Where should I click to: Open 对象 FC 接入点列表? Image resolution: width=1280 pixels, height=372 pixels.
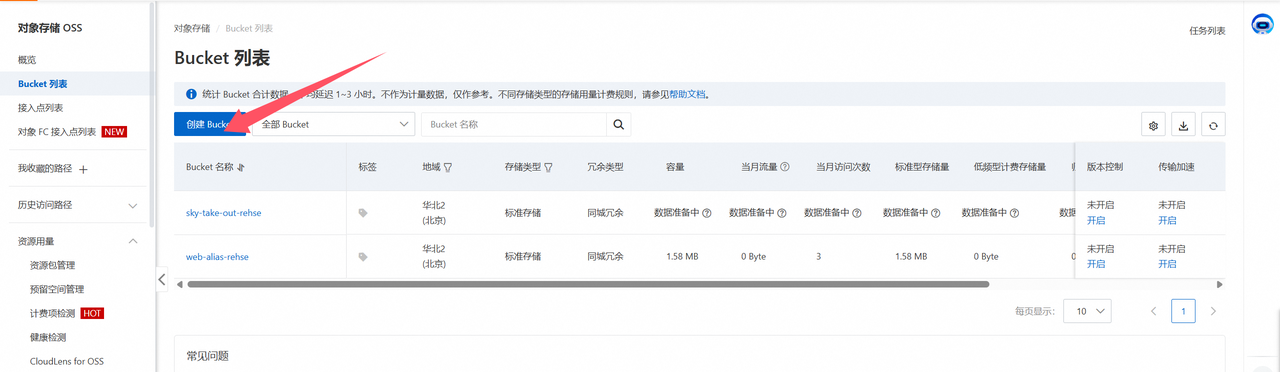click(57, 132)
